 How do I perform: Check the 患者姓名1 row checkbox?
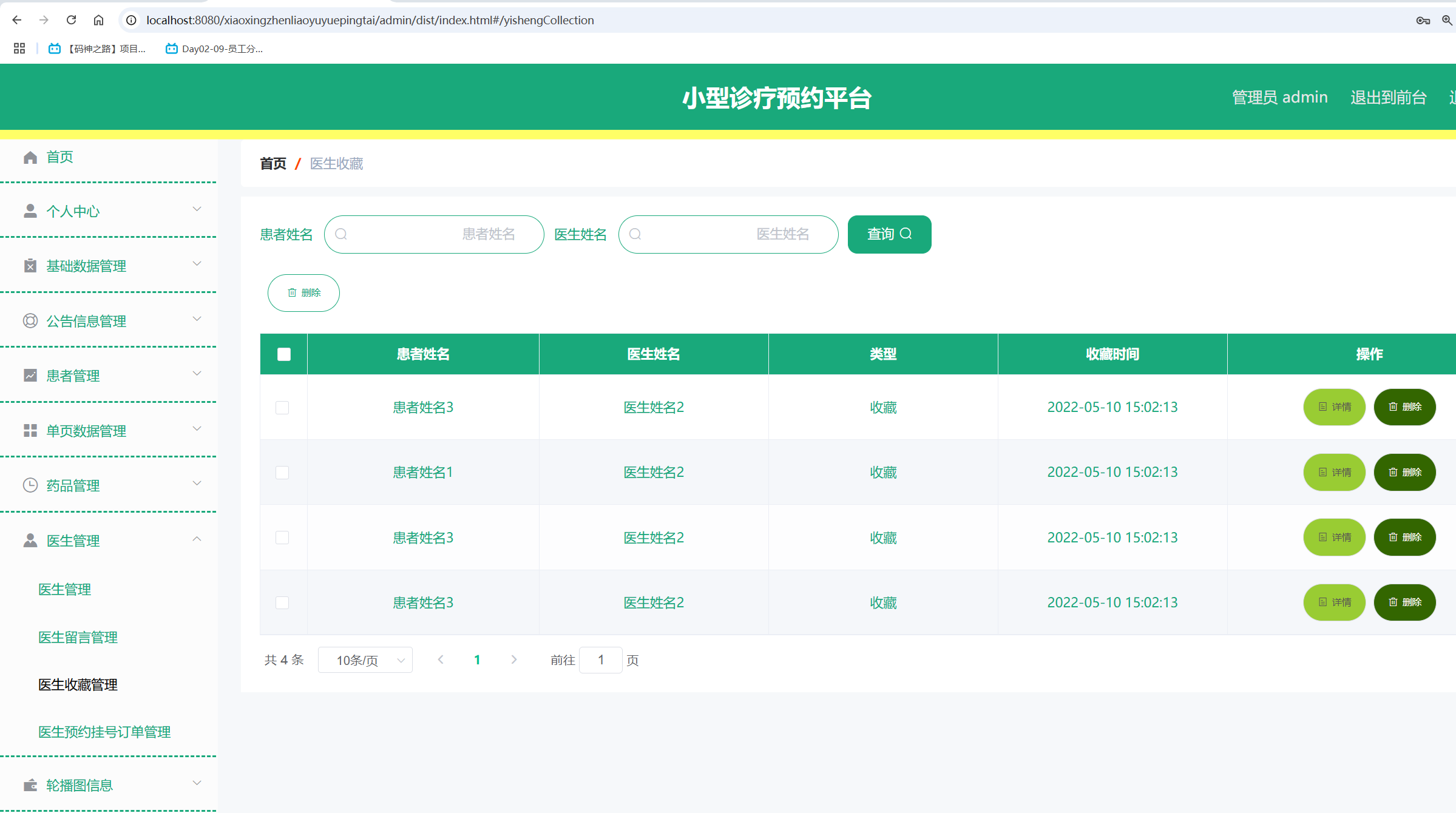pyautogui.click(x=282, y=473)
